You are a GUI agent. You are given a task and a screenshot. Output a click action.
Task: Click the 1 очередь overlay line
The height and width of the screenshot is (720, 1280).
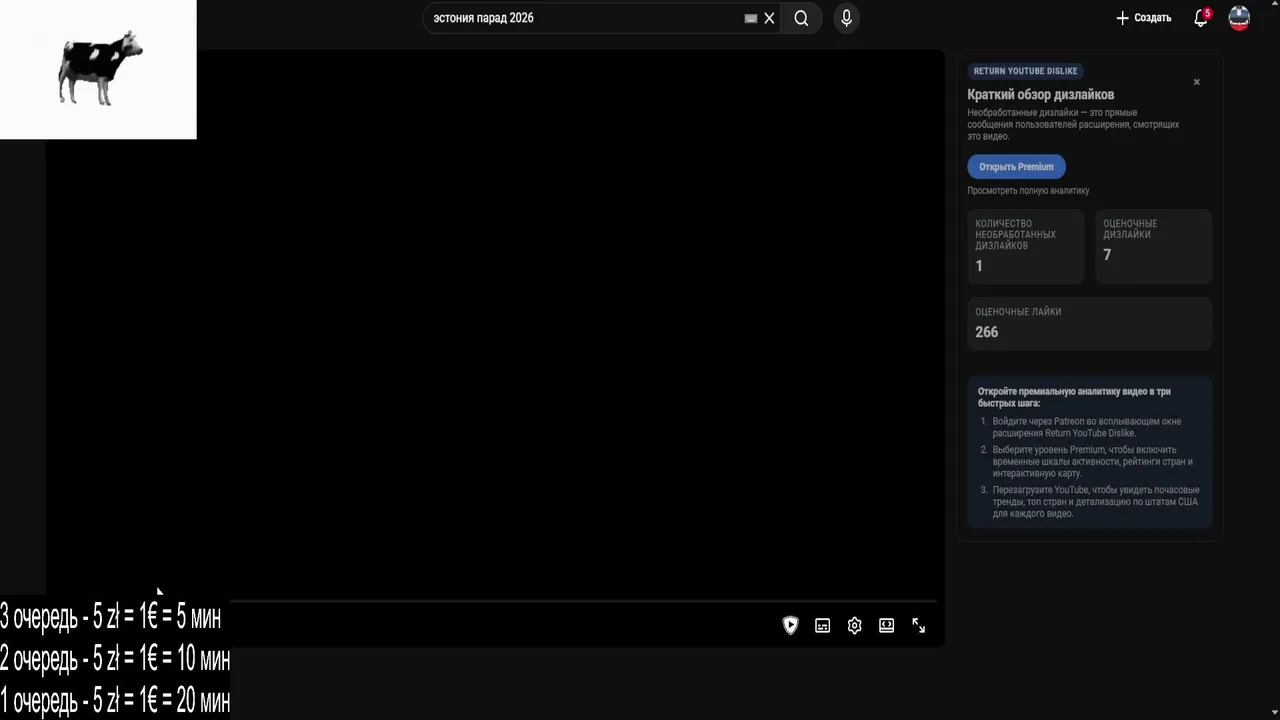[115, 701]
